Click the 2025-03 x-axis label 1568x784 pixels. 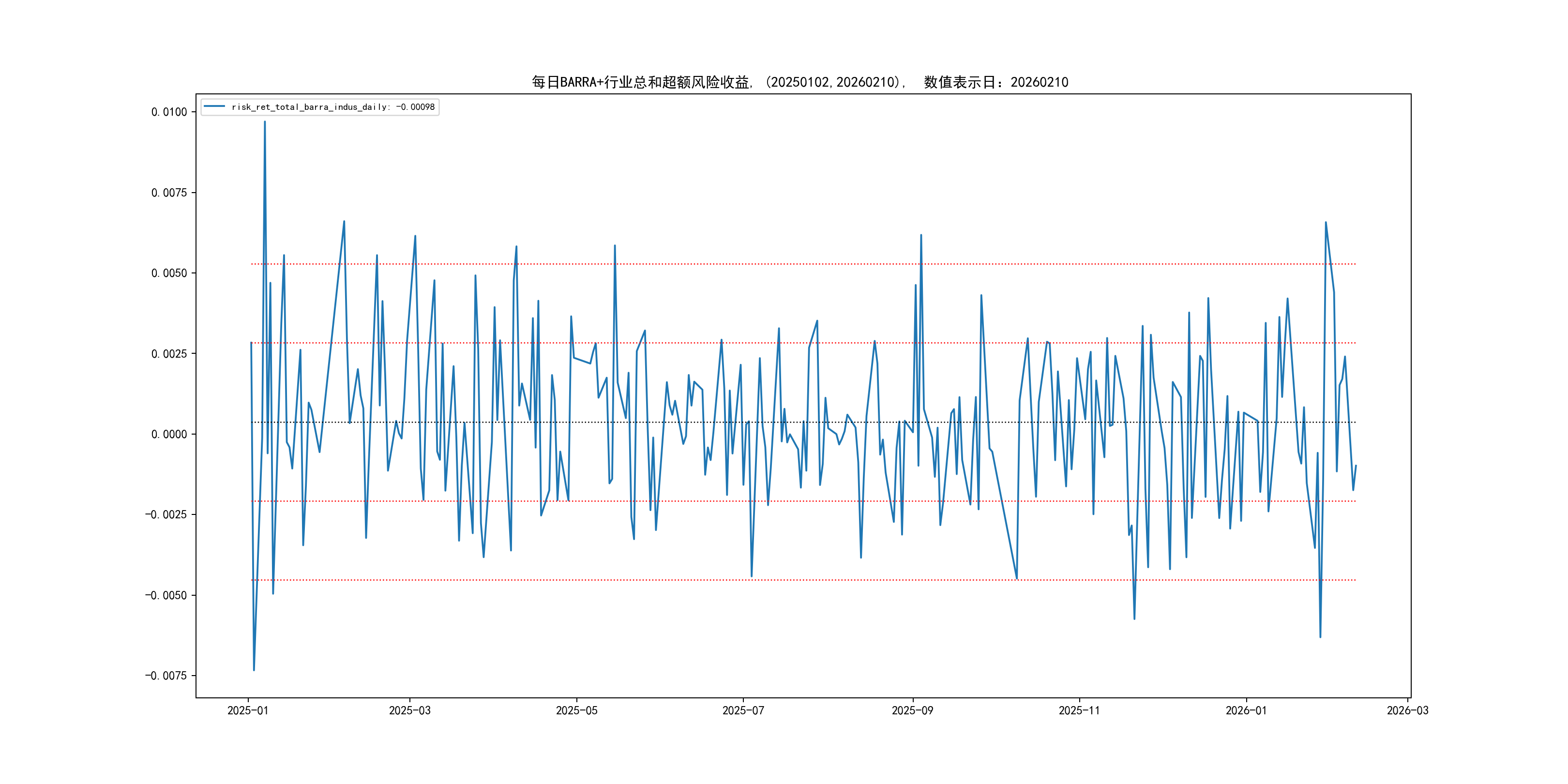pyautogui.click(x=409, y=710)
